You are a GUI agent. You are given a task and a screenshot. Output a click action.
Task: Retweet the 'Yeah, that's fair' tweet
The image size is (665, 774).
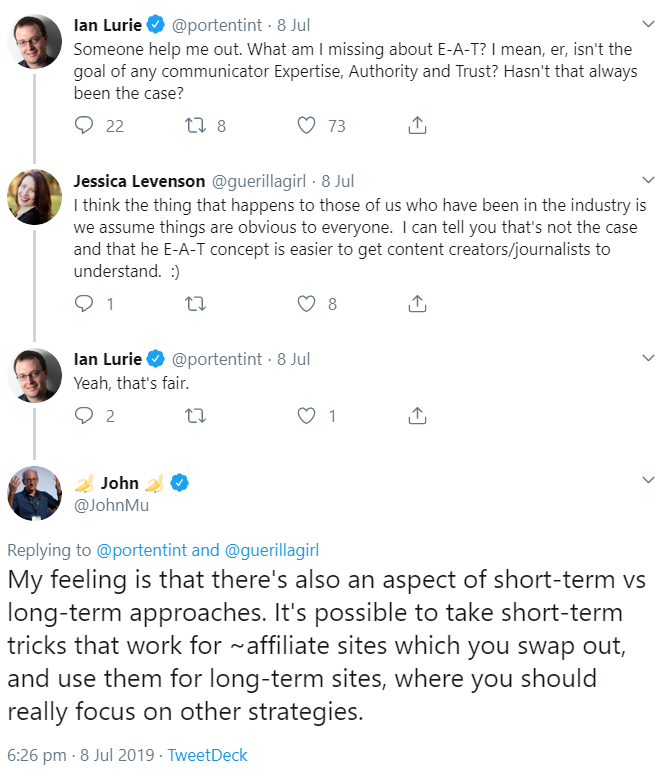[x=196, y=416]
